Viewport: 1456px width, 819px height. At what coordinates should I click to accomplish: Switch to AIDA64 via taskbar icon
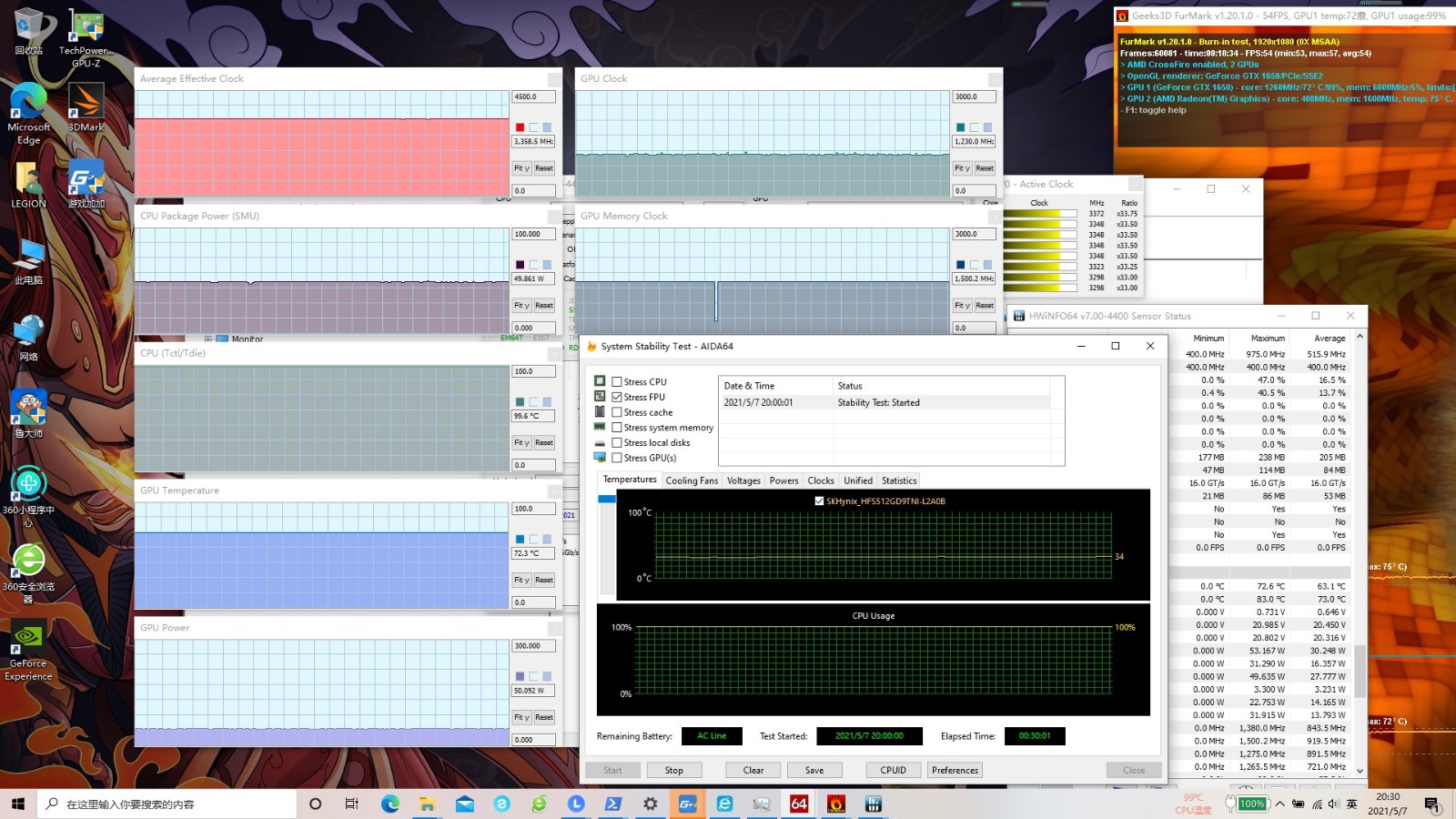(x=799, y=804)
